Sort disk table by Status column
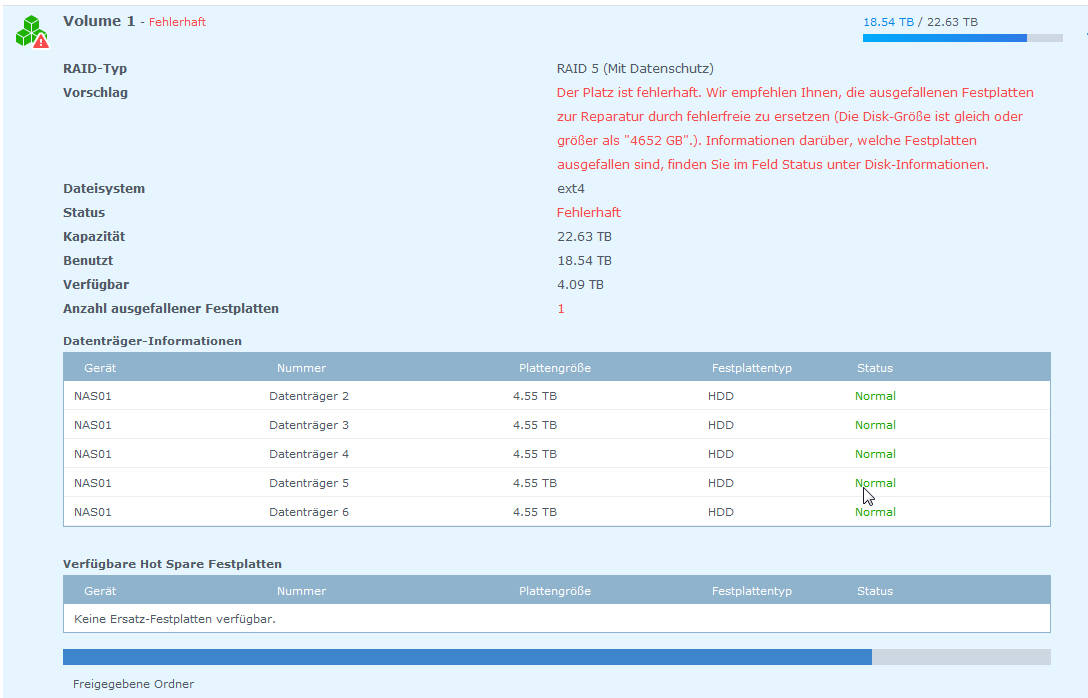Viewport: 1088px width, 698px height. point(874,368)
